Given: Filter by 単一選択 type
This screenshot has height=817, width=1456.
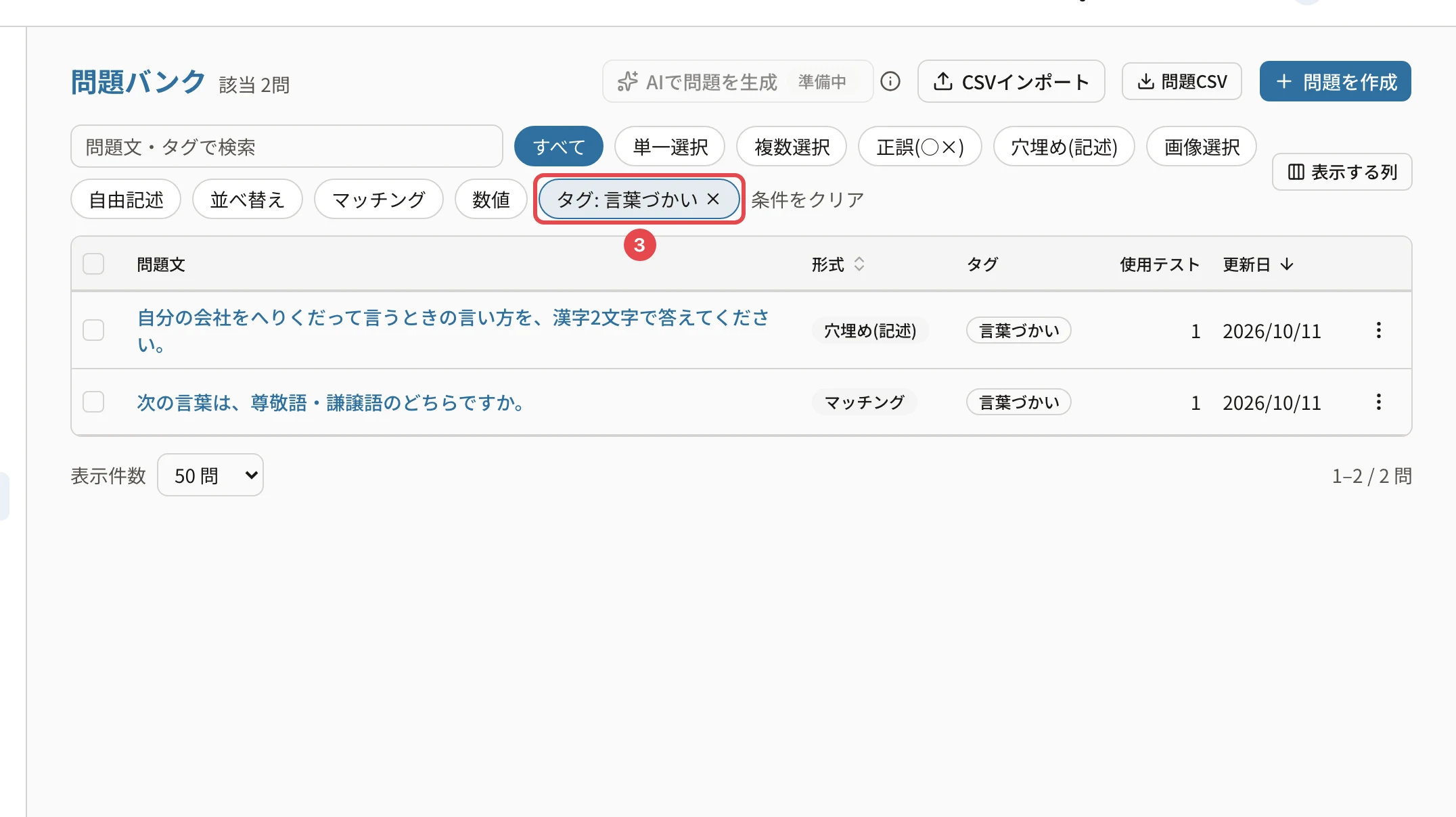Looking at the screenshot, I should click(670, 146).
